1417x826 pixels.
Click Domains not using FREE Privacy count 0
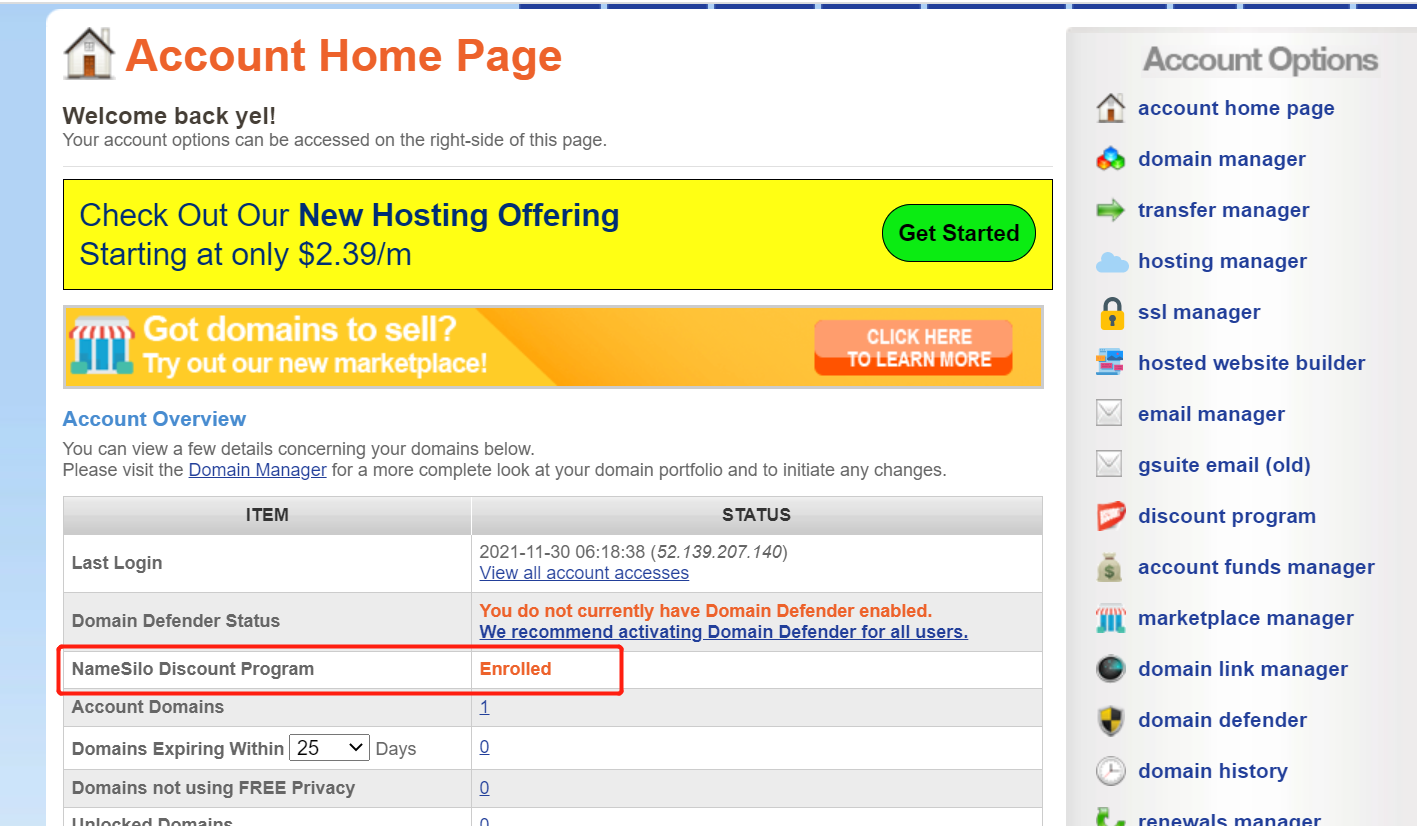click(x=484, y=788)
